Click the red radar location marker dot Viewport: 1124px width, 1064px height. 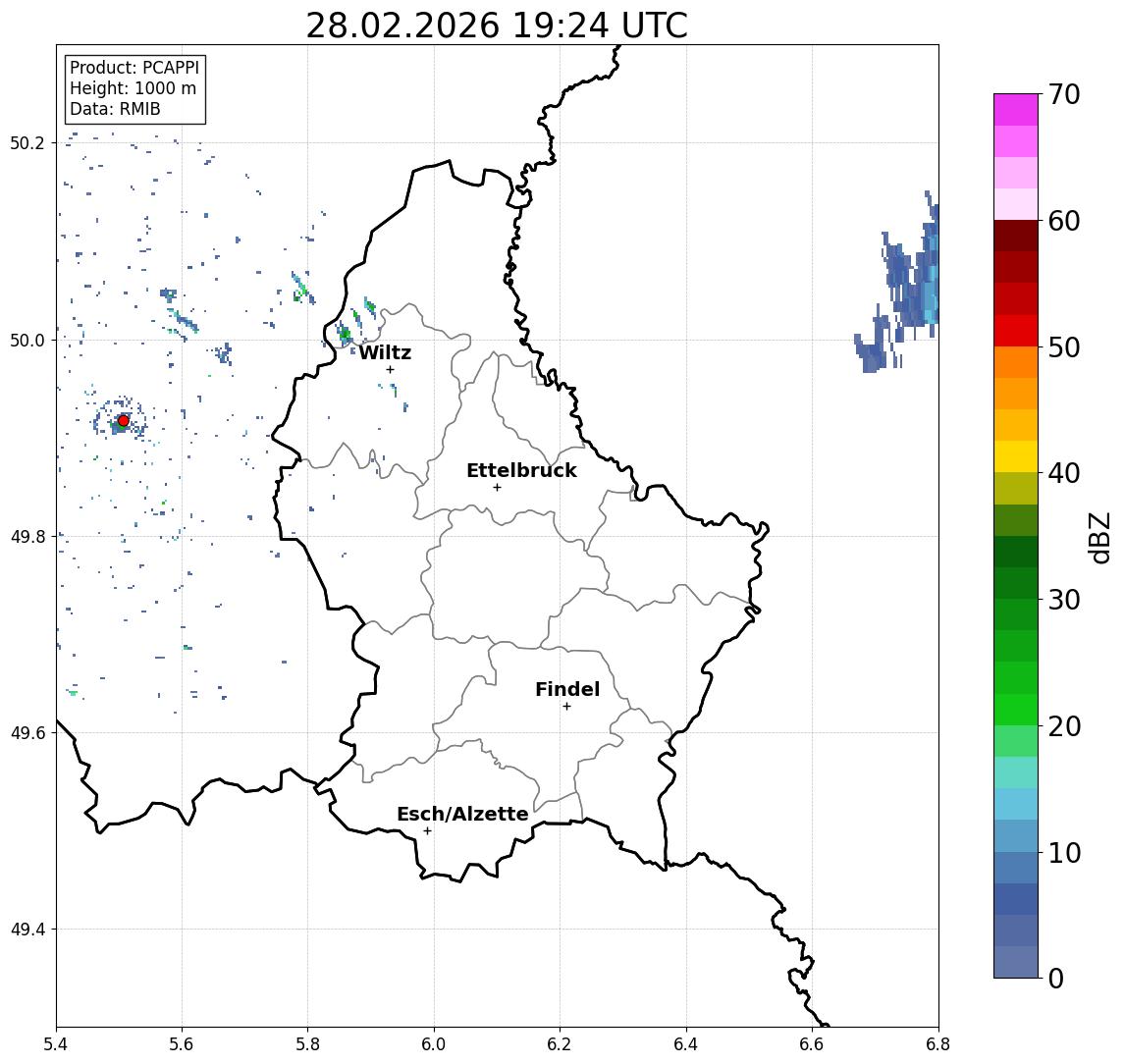(x=124, y=421)
